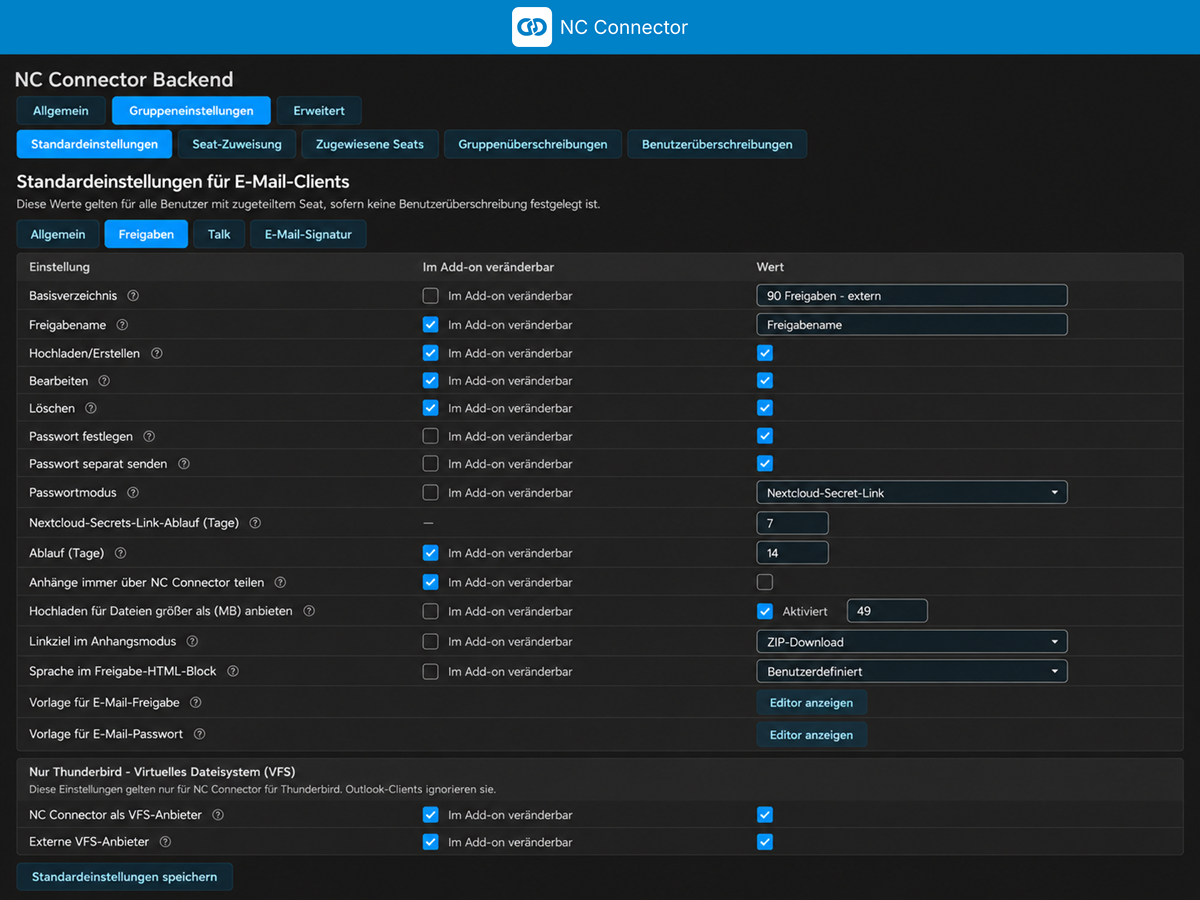Help icon for NC Connector als VFS-Anbieter
Screen dimensions: 1200x900
click(218, 815)
